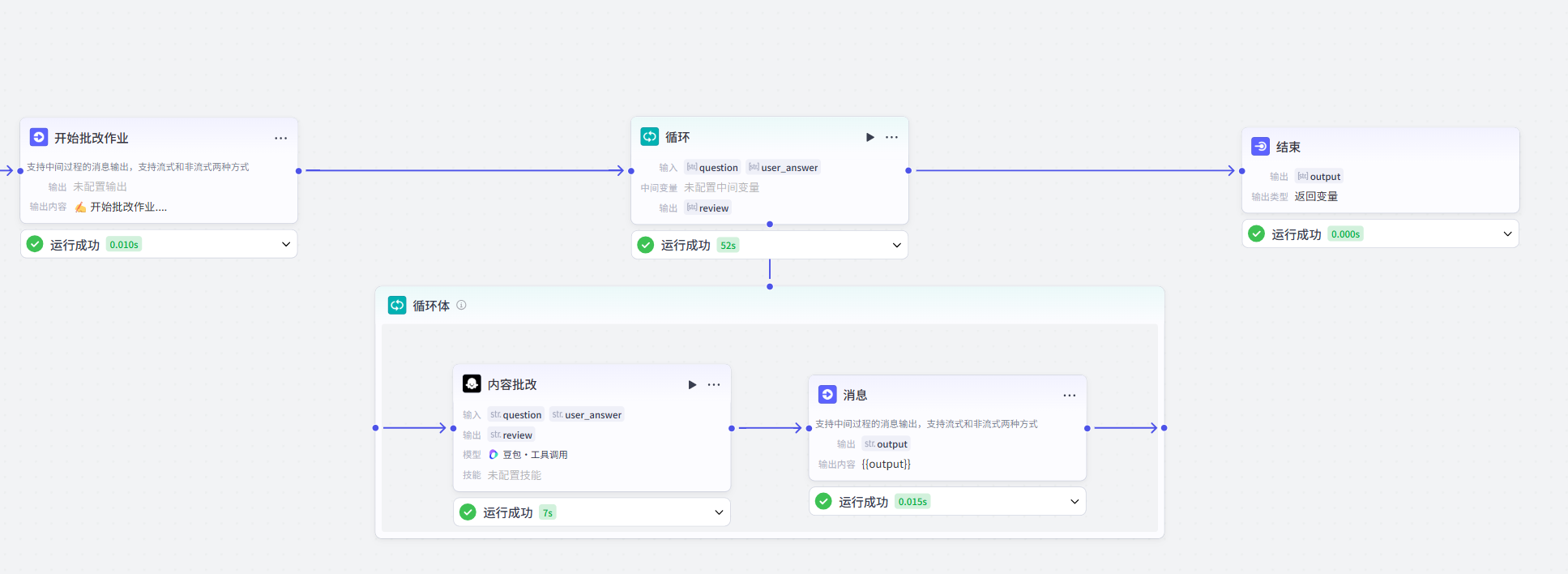Run the 循环 node with play button

[869, 137]
